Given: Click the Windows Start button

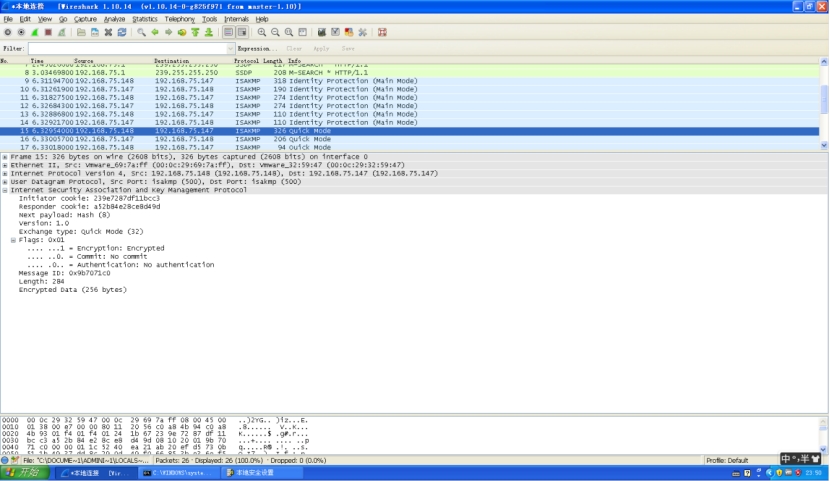Looking at the screenshot, I should tap(24, 472).
